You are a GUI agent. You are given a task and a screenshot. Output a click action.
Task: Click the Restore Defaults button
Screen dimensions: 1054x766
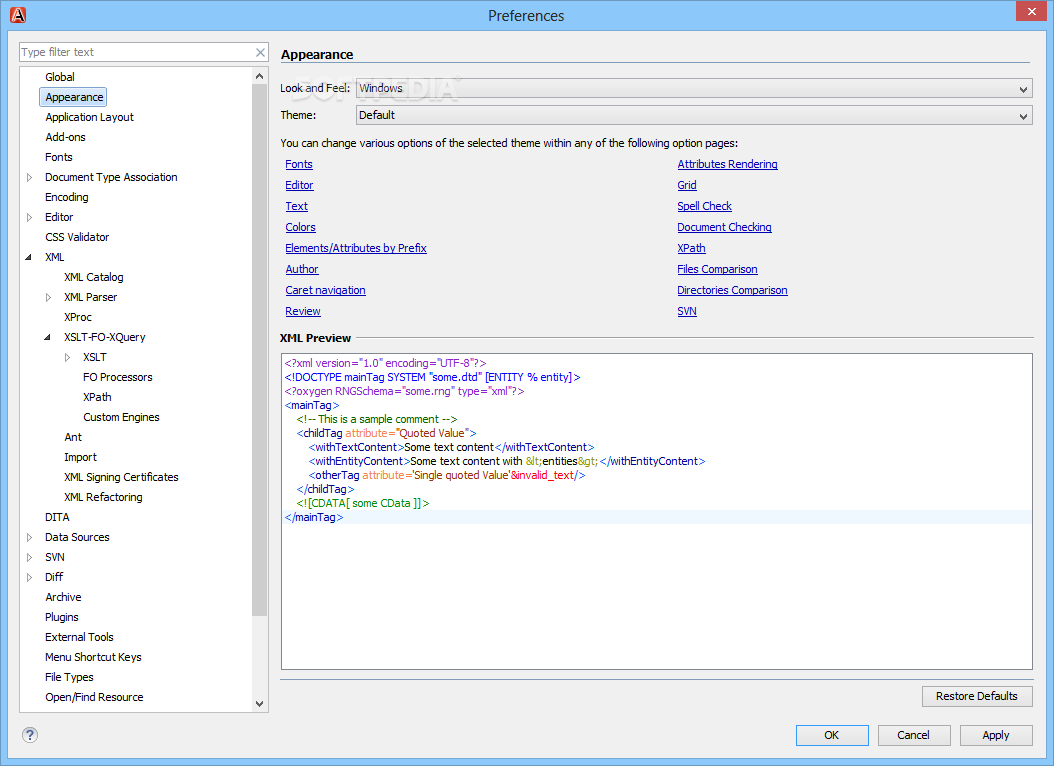tap(977, 696)
